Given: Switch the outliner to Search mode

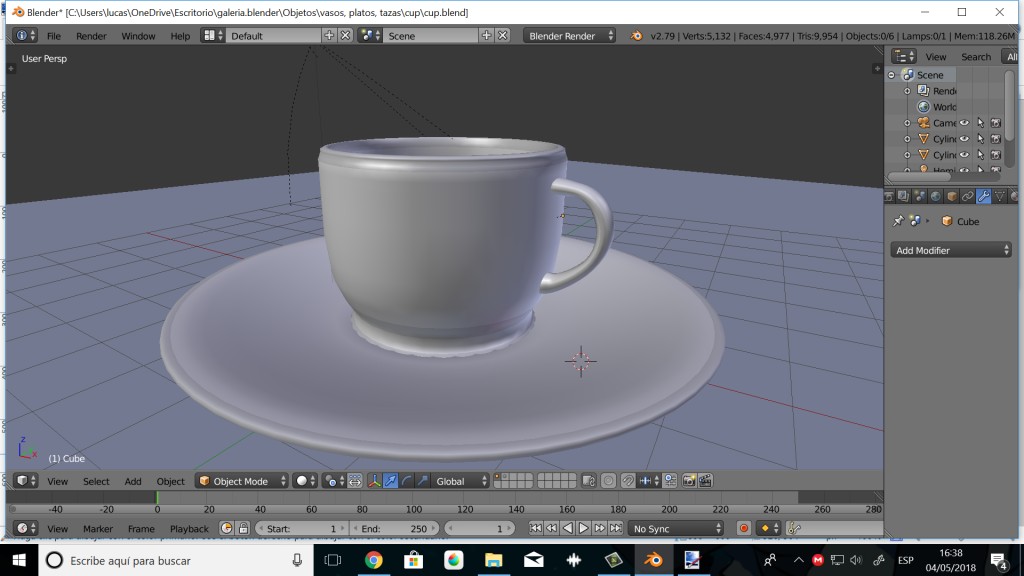Looking at the screenshot, I should pos(976,56).
